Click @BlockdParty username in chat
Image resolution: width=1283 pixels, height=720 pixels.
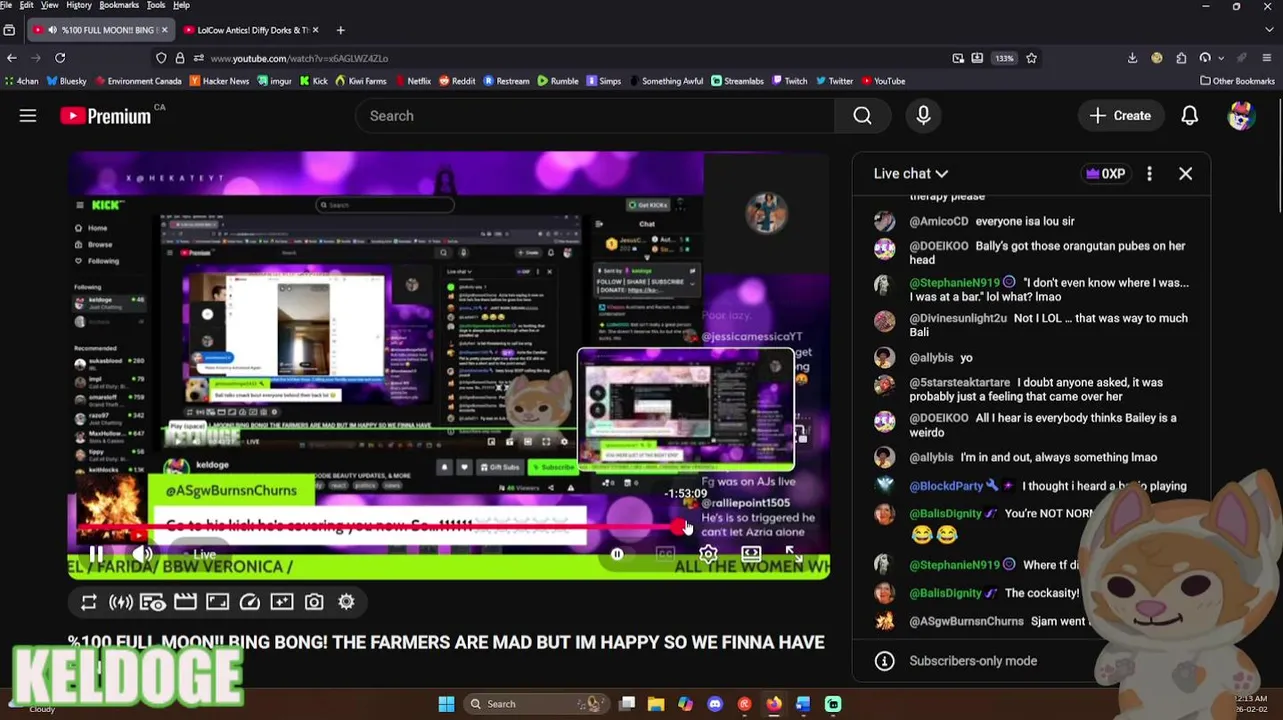[946, 486]
